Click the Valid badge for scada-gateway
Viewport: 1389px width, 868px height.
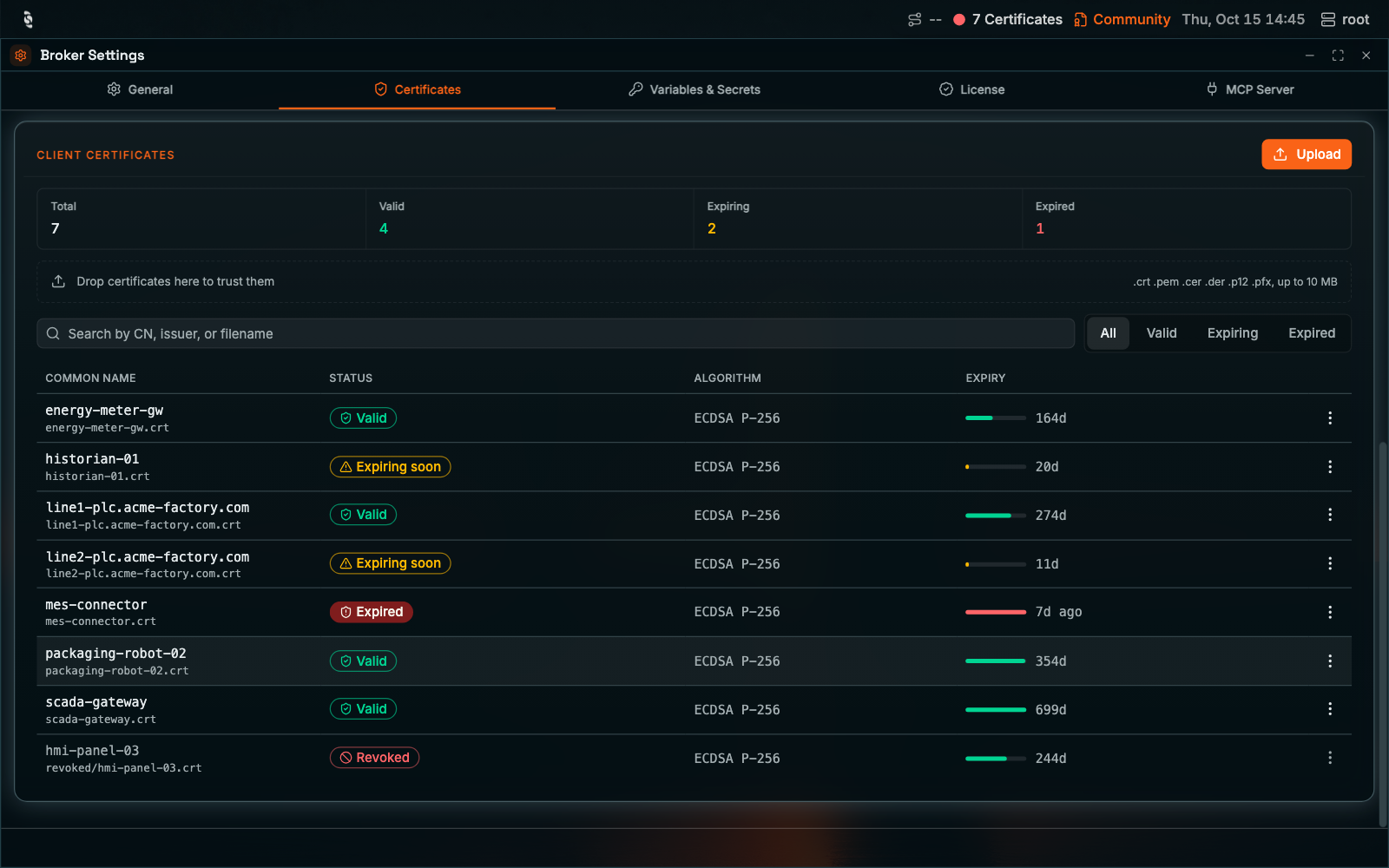363,709
